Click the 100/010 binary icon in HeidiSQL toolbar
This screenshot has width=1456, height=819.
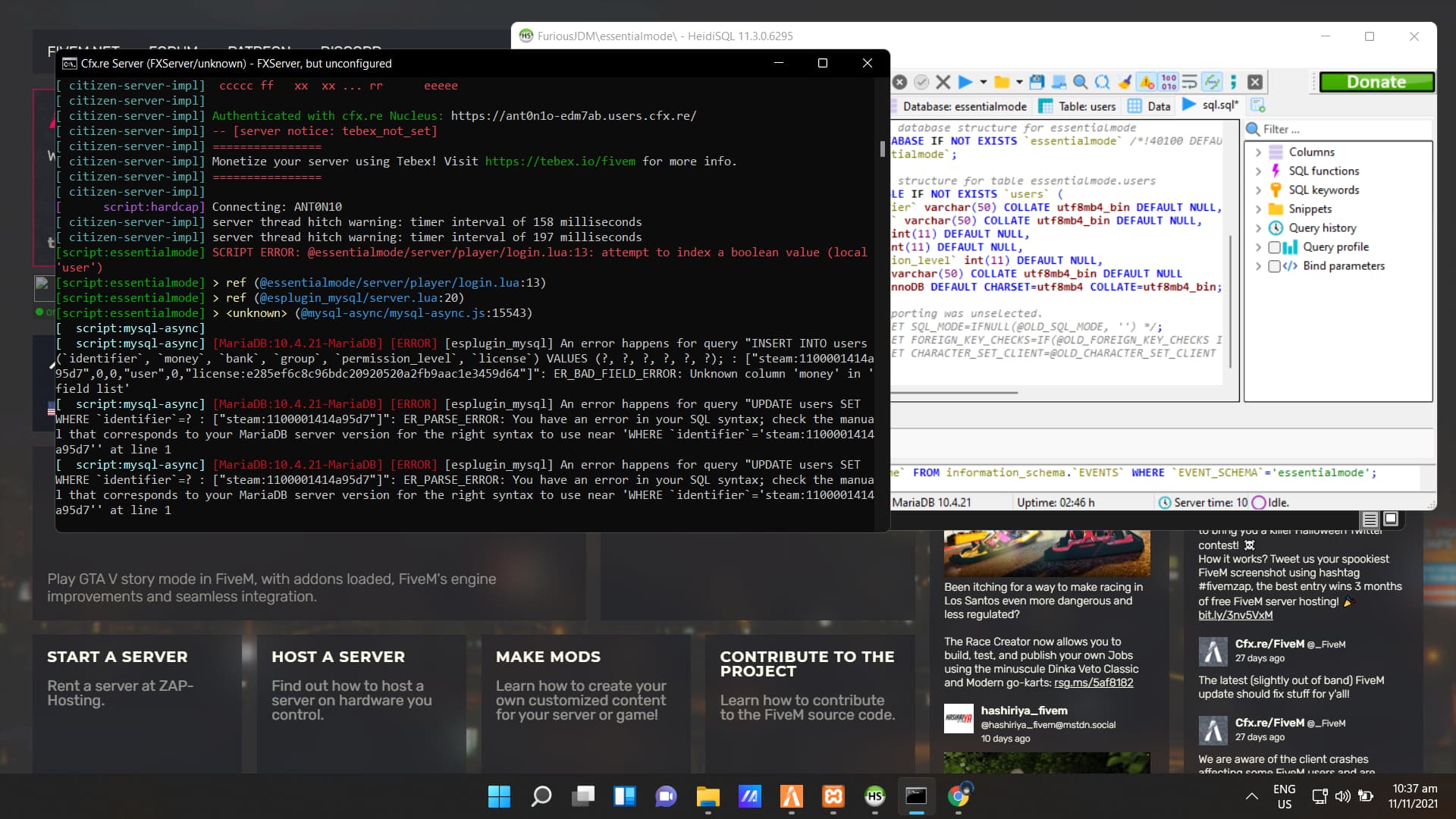pyautogui.click(x=1169, y=82)
